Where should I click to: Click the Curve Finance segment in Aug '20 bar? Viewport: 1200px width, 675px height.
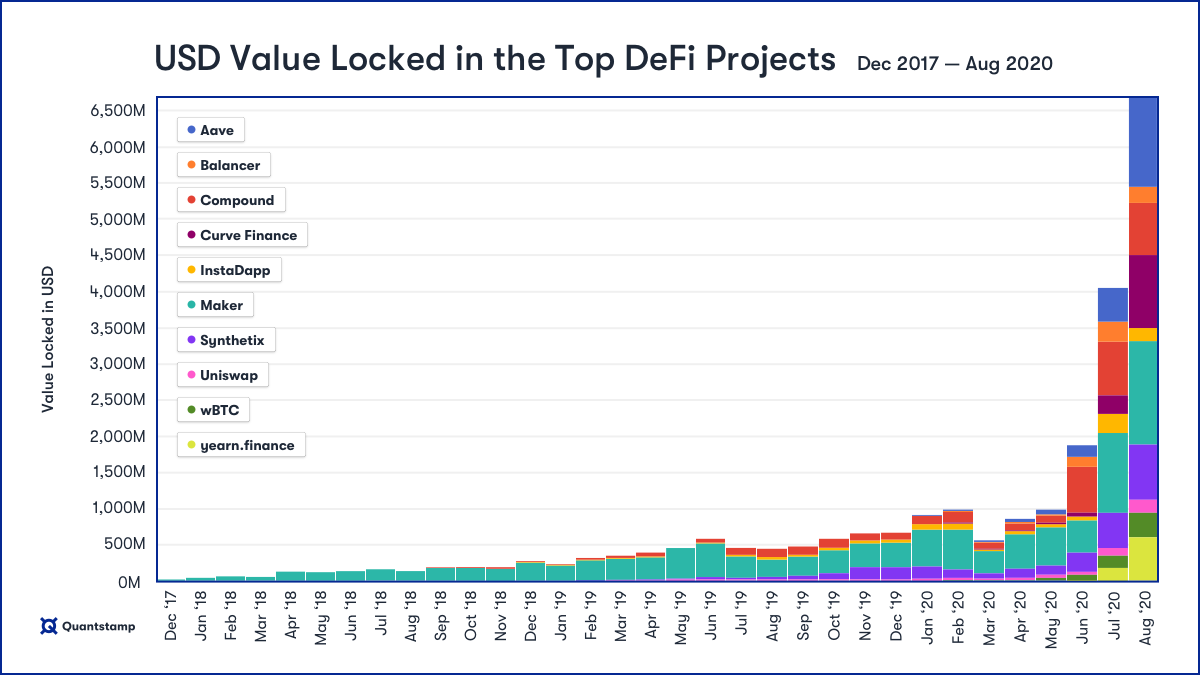[x=1143, y=291]
